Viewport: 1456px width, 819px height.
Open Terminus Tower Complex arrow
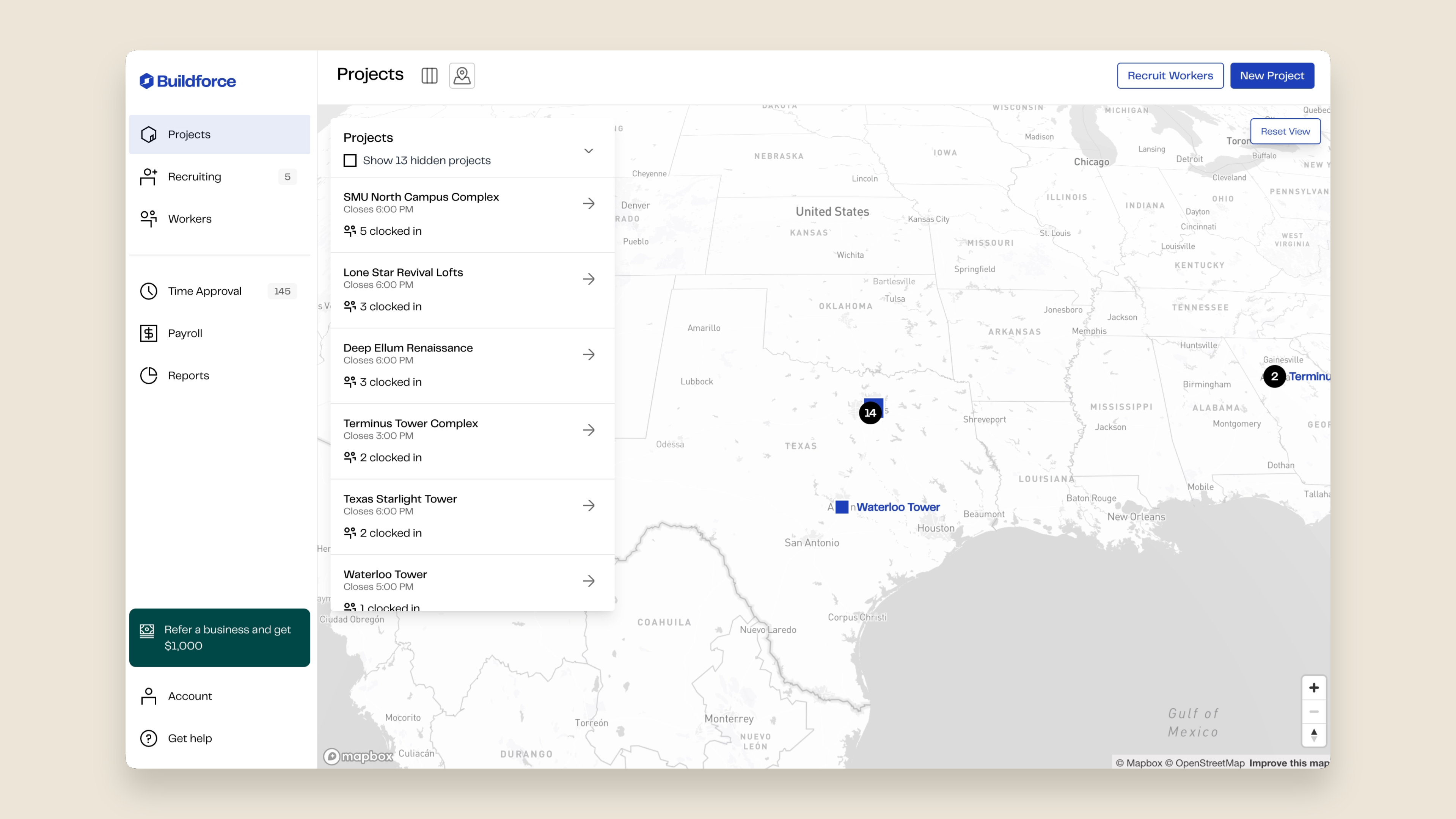coord(588,430)
